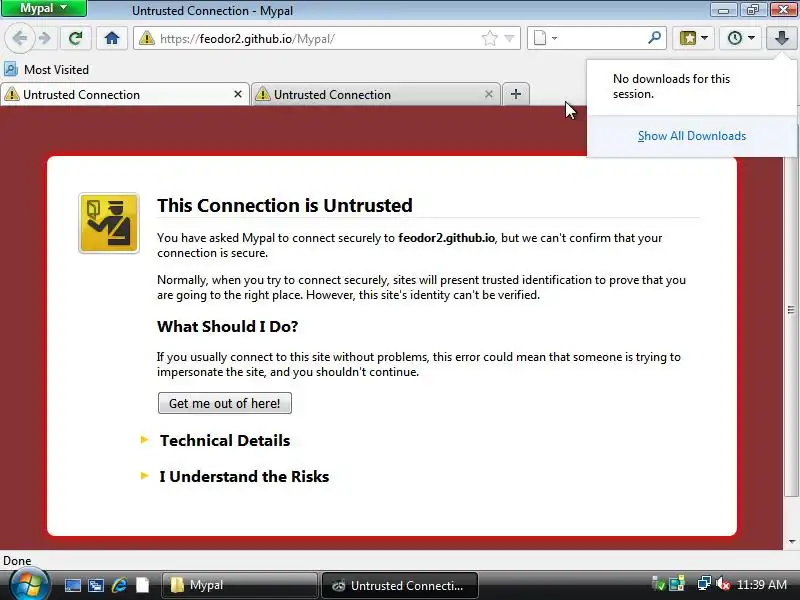Click the yellow warning icon in the address bar
This screenshot has width=800, height=600.
tap(146, 38)
